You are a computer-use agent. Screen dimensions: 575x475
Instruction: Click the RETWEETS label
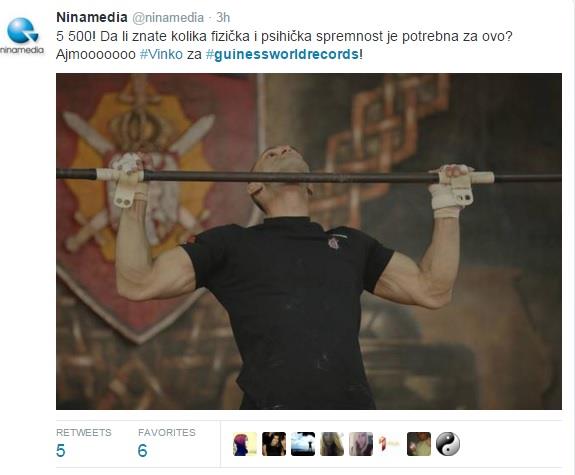pos(84,432)
